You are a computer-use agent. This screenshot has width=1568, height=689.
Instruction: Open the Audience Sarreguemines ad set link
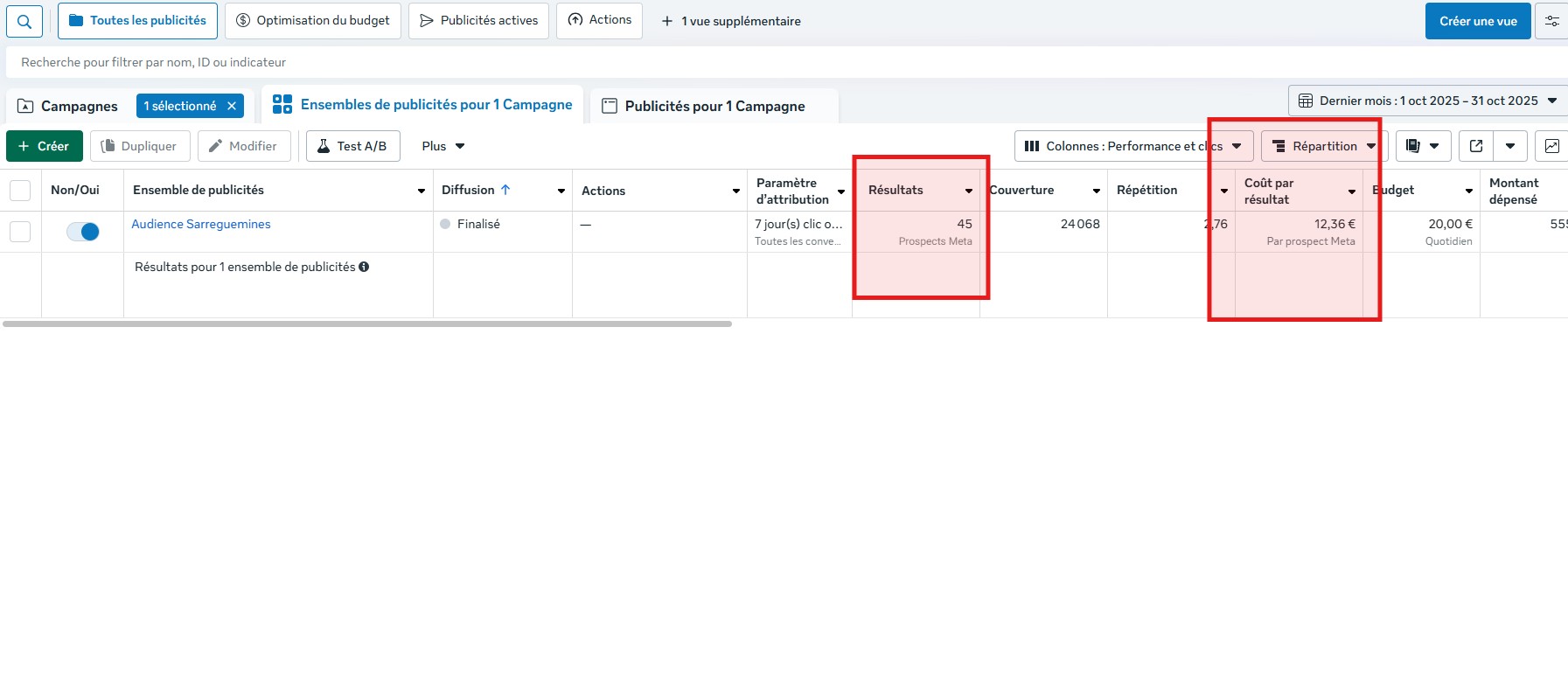tap(200, 224)
